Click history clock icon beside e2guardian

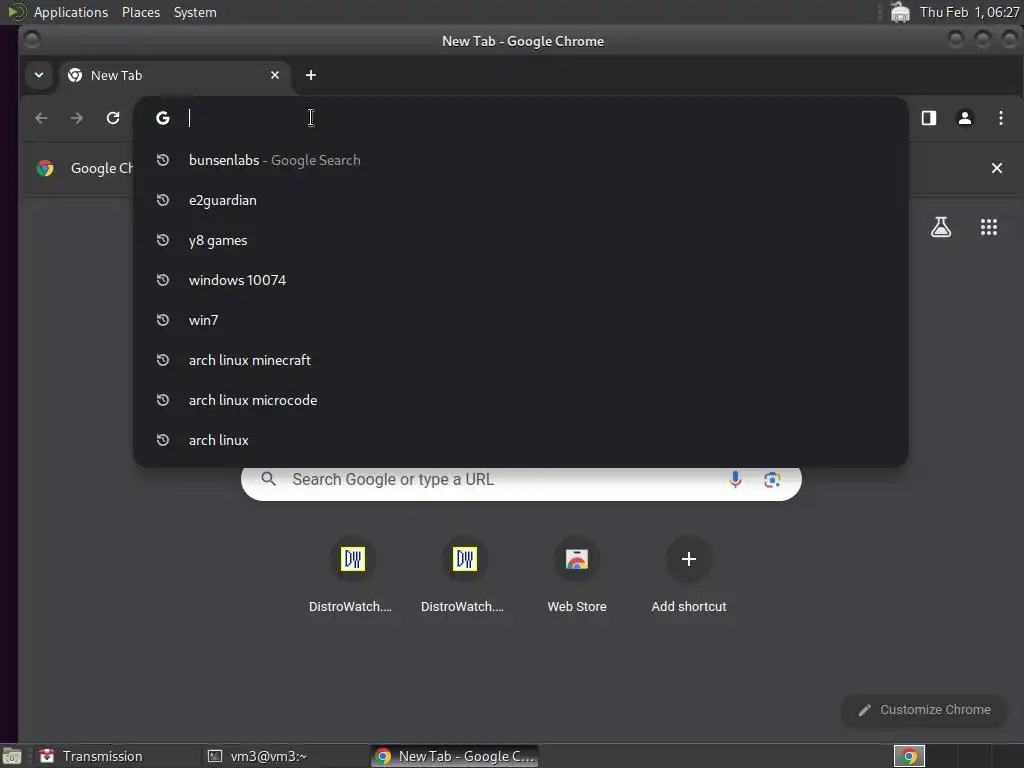(x=163, y=200)
